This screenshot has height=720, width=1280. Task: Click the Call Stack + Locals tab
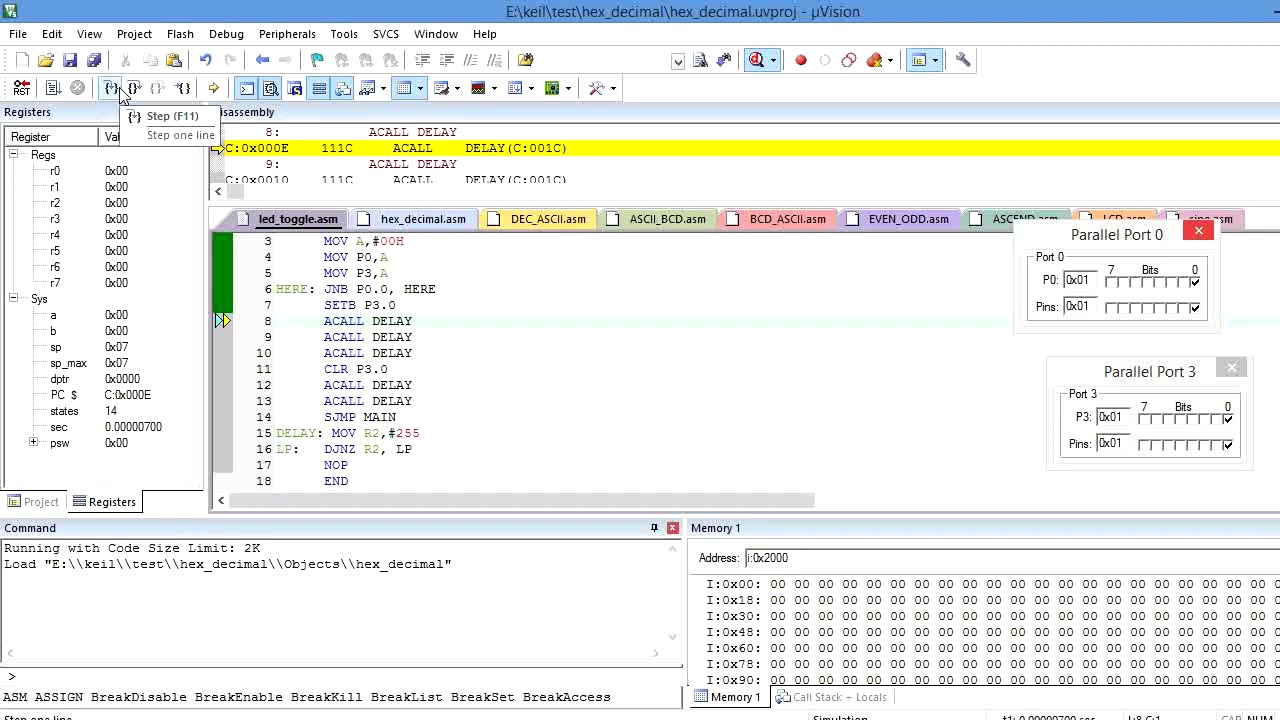point(830,697)
